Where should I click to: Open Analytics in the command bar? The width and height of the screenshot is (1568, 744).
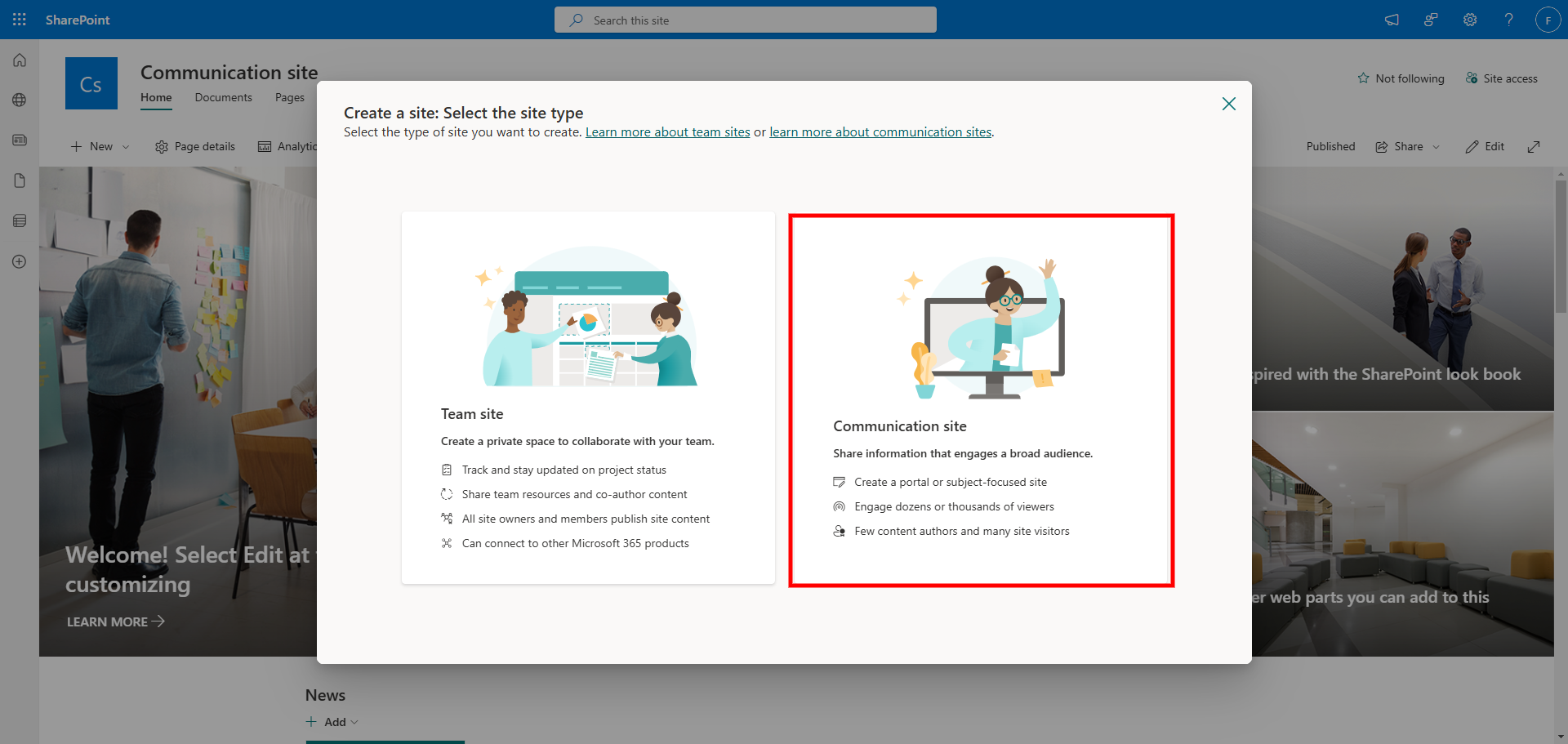click(287, 146)
